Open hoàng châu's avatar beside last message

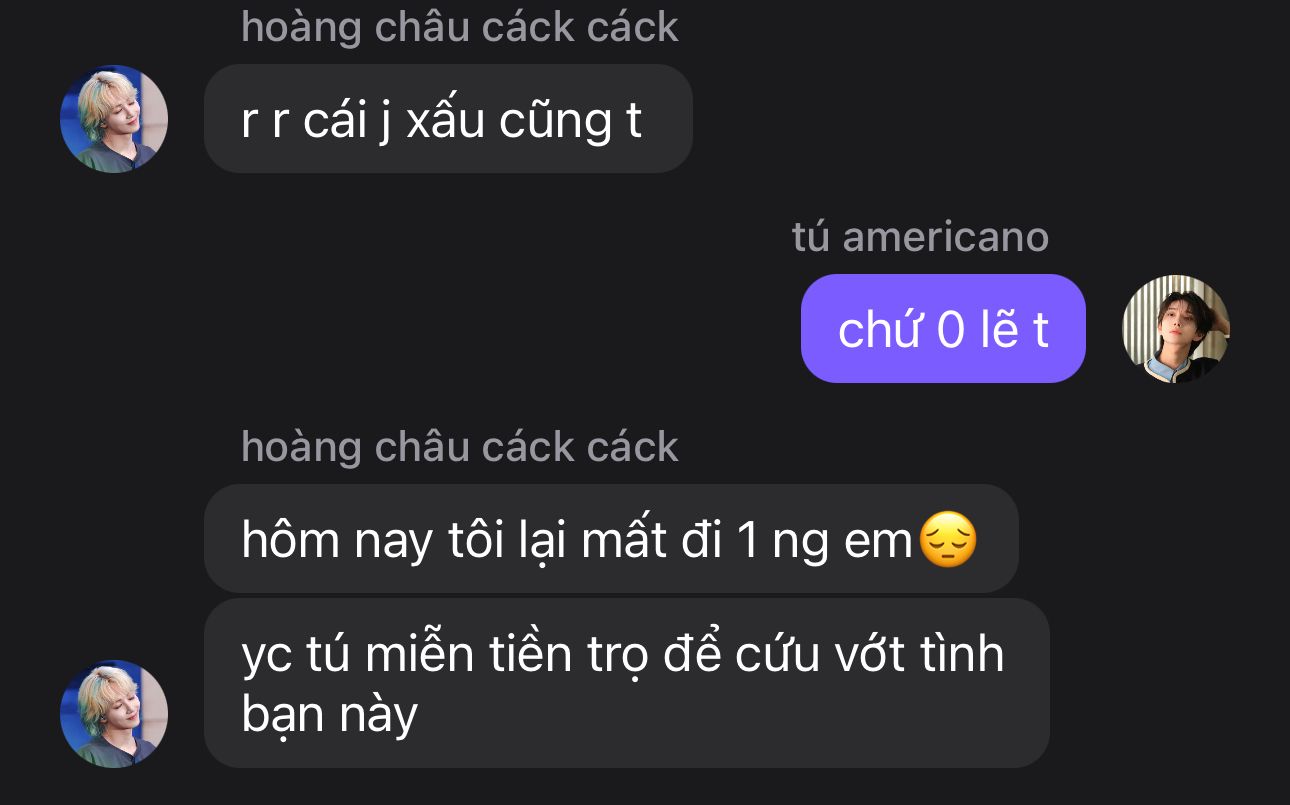pyautogui.click(x=114, y=714)
